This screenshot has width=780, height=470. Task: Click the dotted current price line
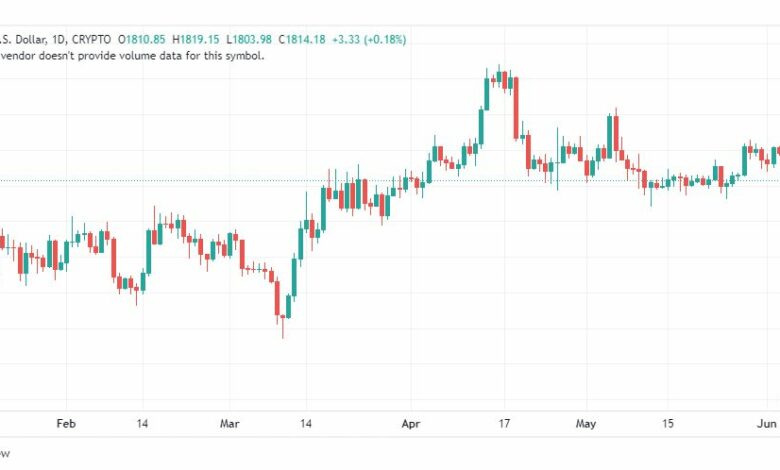click(390, 181)
